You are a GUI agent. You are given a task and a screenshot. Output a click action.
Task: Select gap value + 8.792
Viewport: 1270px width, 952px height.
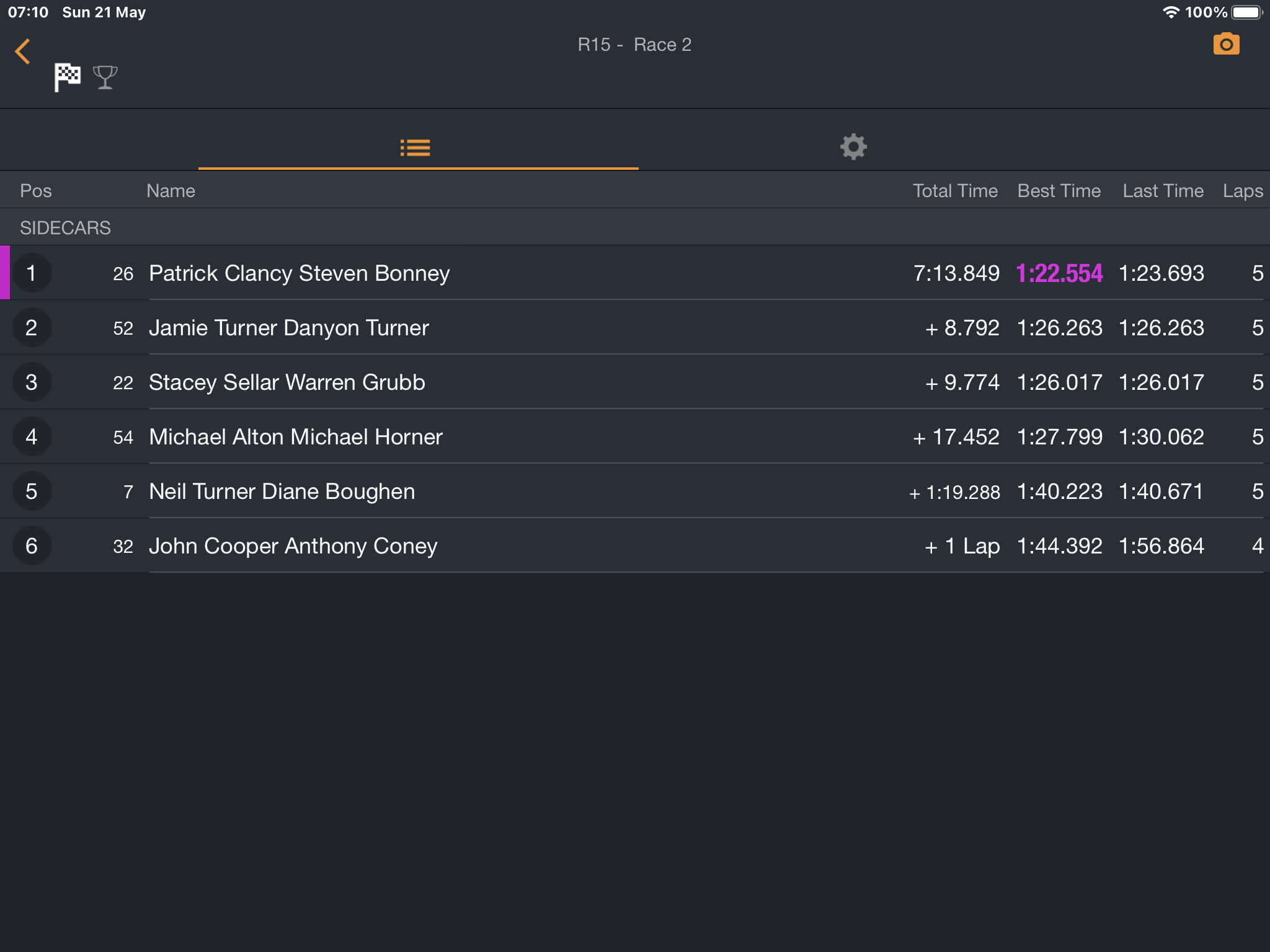(962, 328)
